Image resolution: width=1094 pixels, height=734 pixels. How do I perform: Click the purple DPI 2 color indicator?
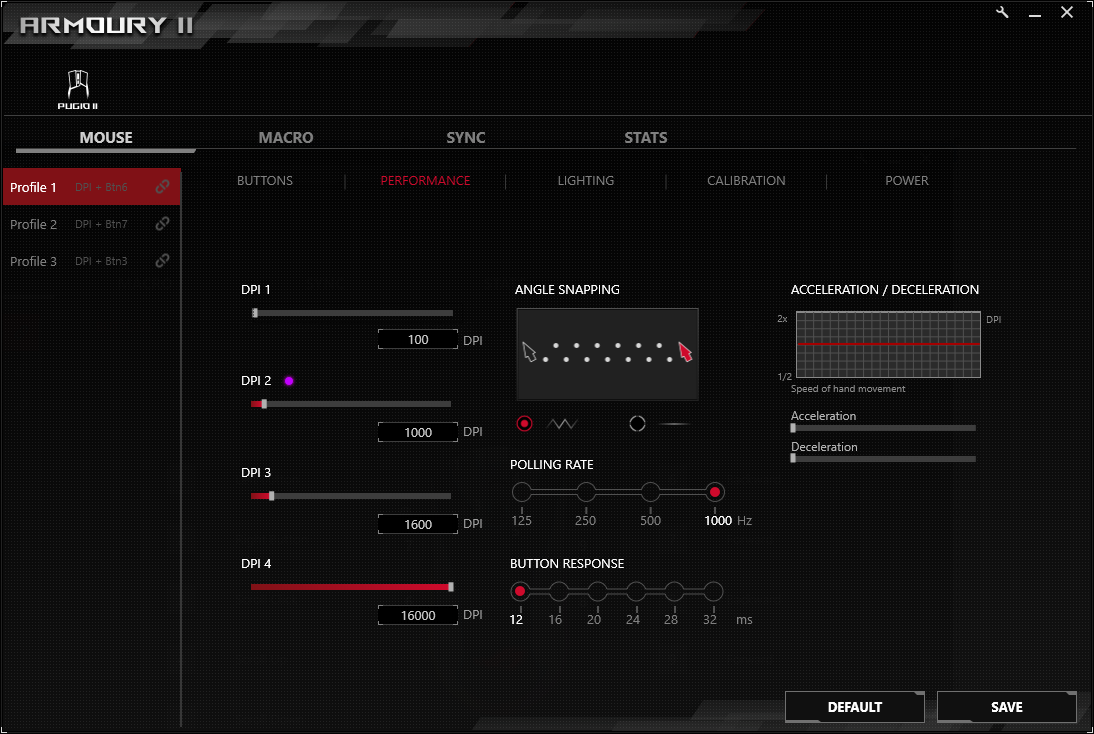click(289, 381)
